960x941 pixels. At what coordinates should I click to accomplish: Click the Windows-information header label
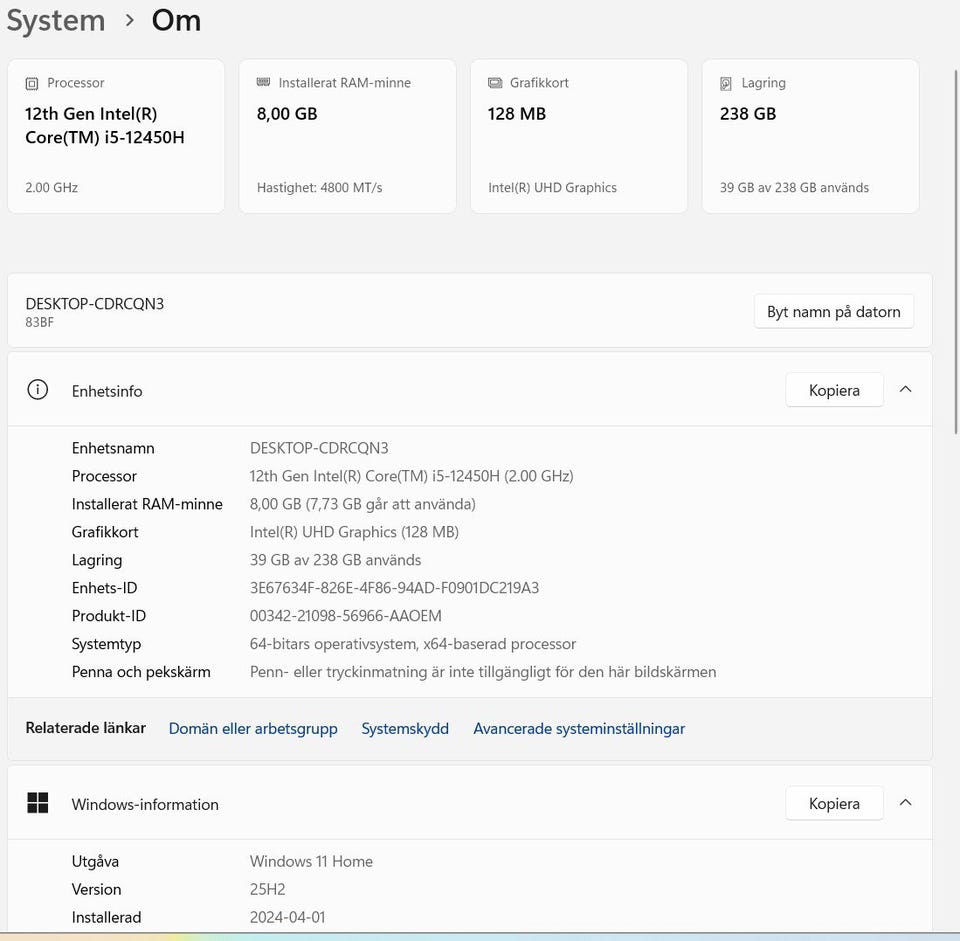145,804
